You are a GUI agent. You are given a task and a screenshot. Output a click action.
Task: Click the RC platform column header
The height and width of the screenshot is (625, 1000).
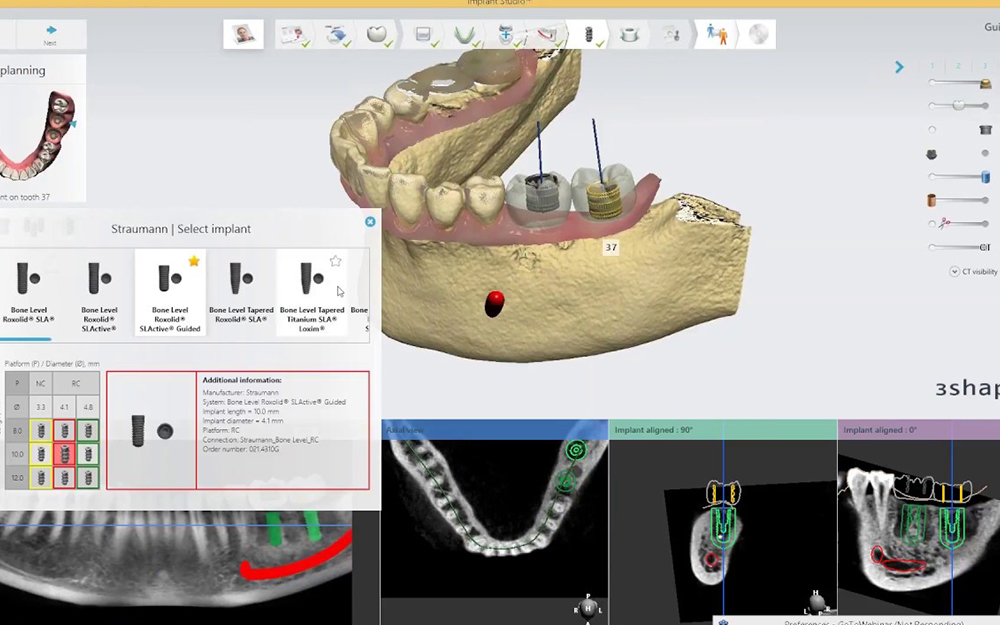pyautogui.click(x=76, y=383)
